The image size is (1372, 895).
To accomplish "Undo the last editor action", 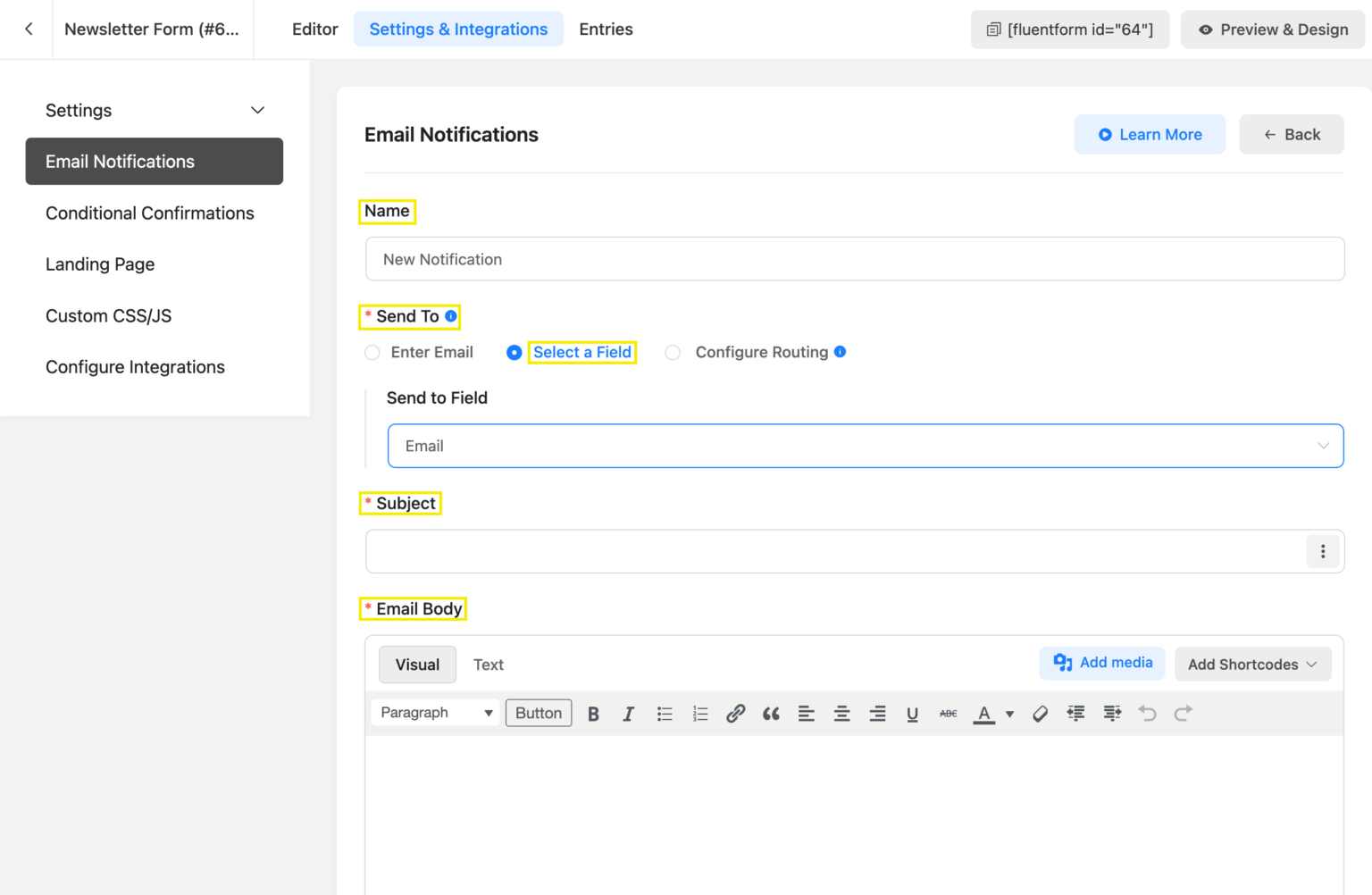I will pyautogui.click(x=1147, y=713).
